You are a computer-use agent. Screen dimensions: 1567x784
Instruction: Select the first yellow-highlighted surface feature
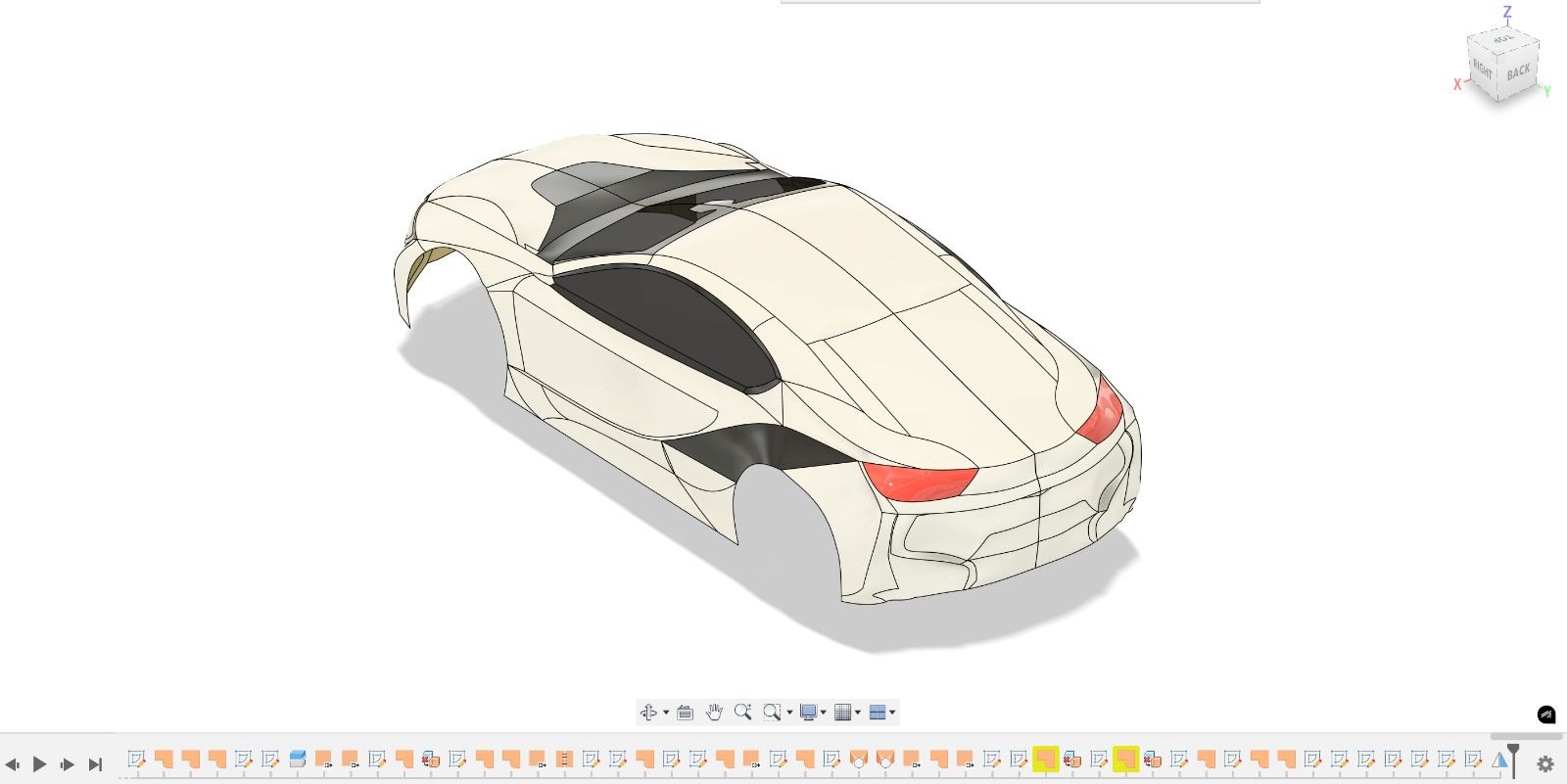[x=1045, y=759]
